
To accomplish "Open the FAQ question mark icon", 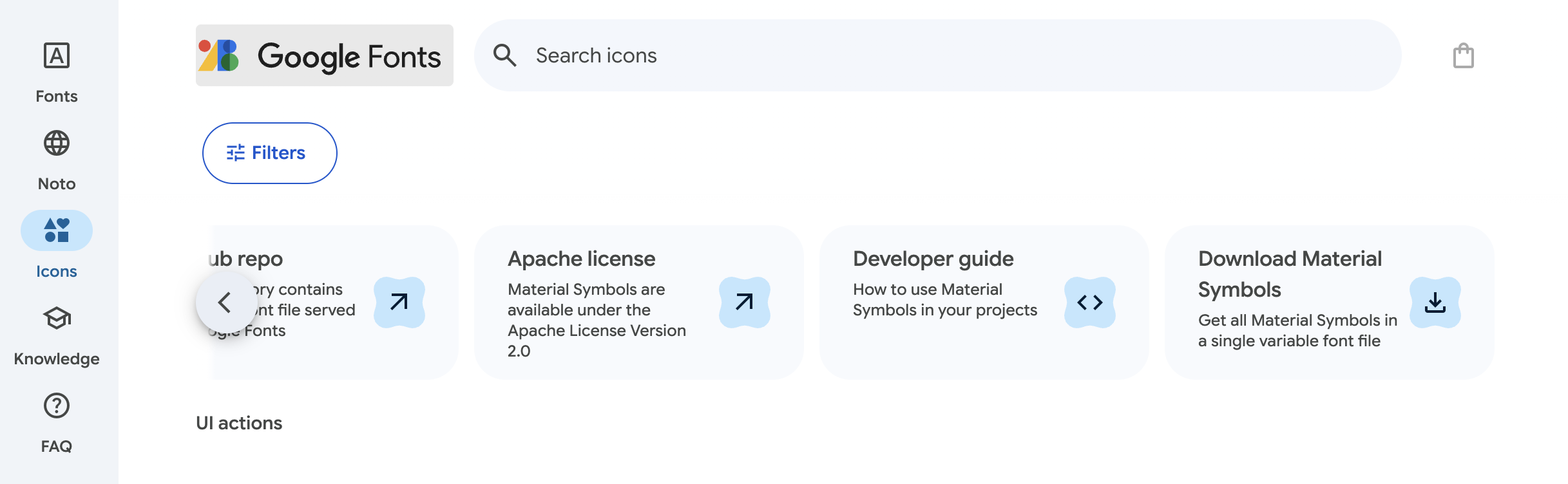I will (x=57, y=405).
